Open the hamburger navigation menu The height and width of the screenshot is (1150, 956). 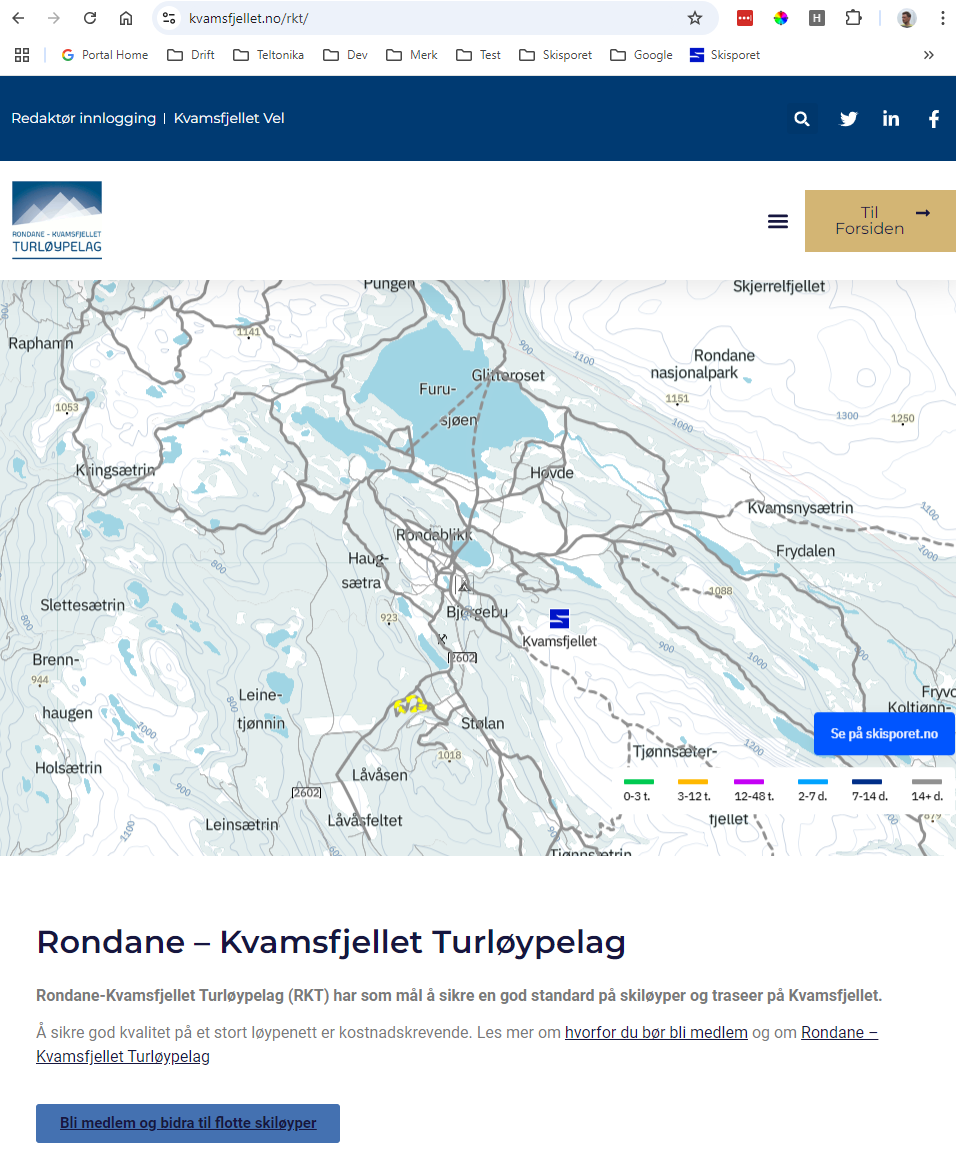[778, 221]
